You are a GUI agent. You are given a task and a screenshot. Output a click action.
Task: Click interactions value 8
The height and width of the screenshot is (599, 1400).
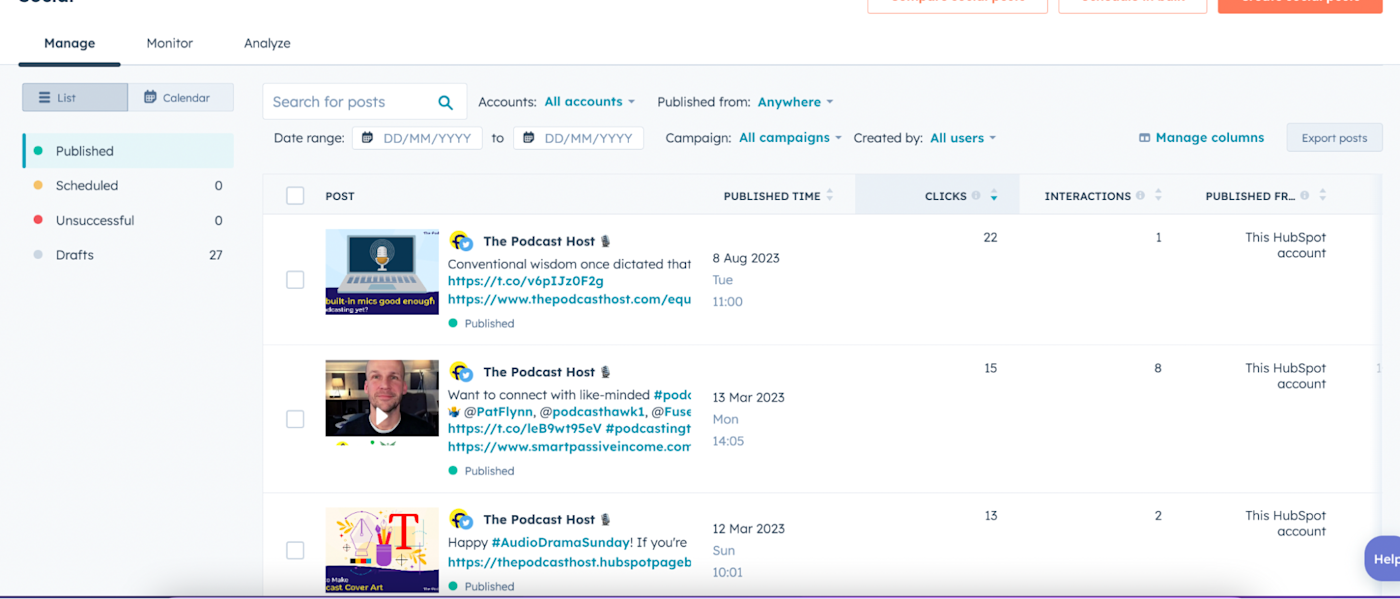click(x=1158, y=368)
